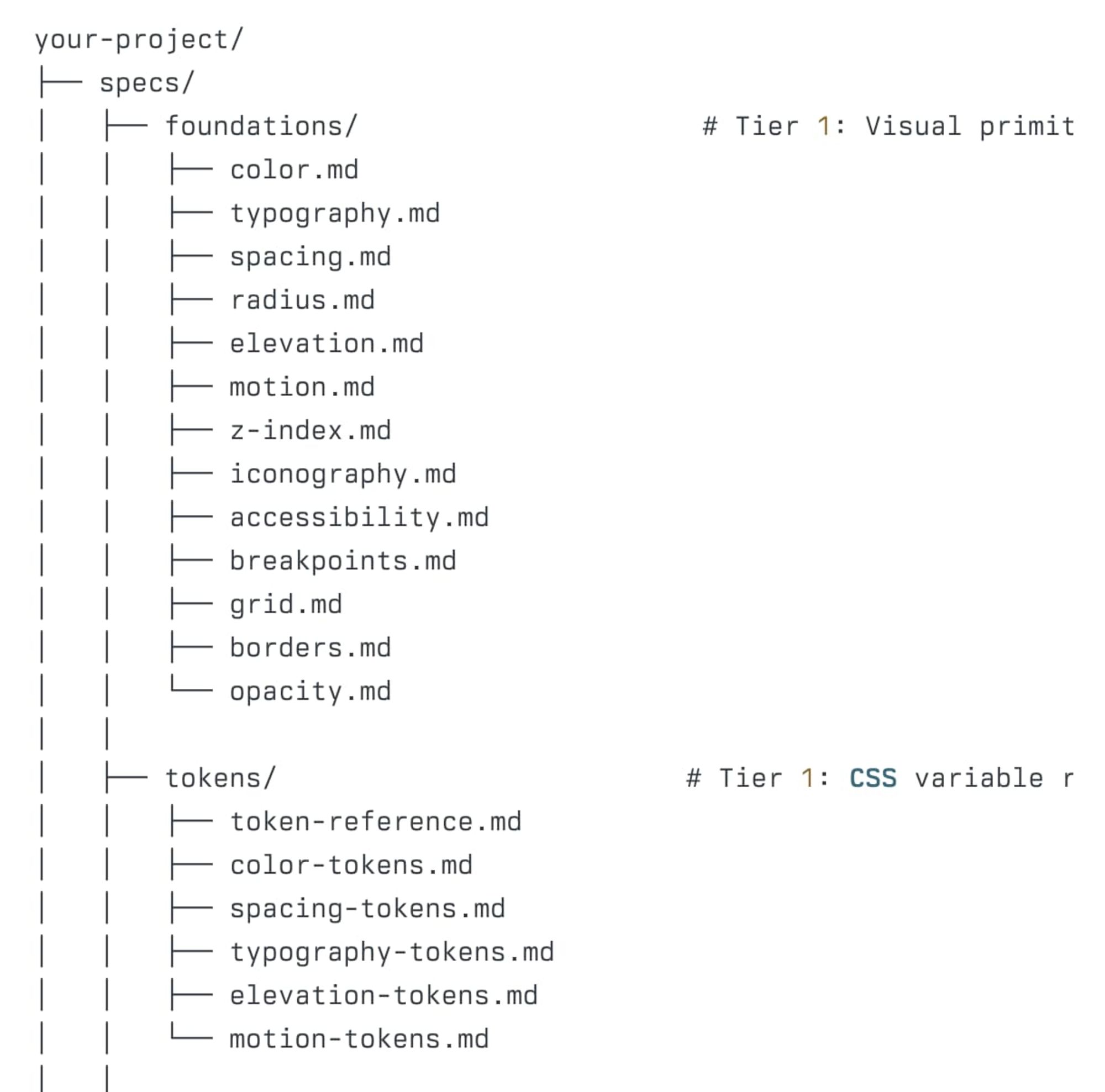Click token-reference.md entry
This screenshot has width=1105, height=1092.
(x=376, y=821)
